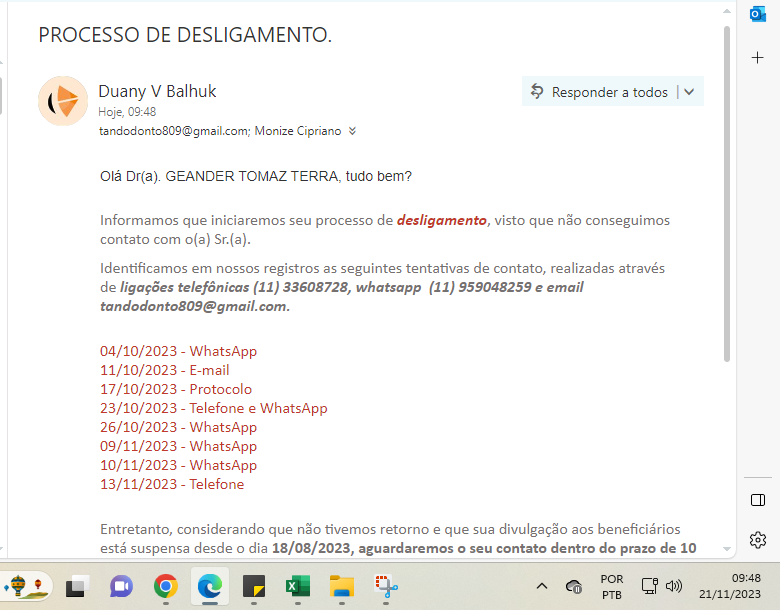Click line 09/11/2023 - WhatsApp
Viewport: 780px width, 610px height.
(179, 446)
